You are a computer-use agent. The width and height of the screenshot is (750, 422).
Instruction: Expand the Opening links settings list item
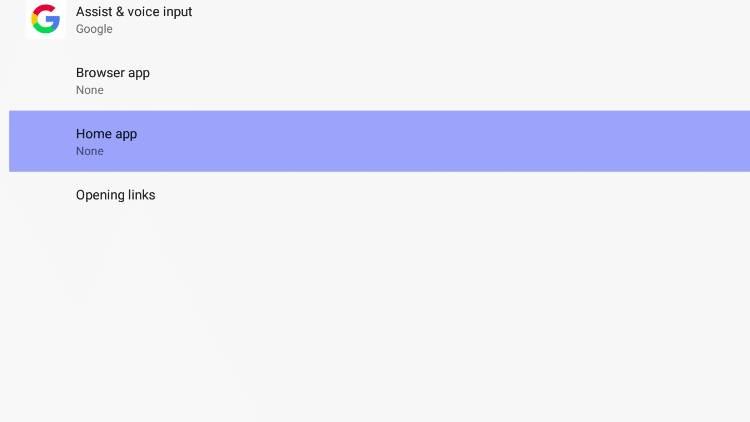[379, 195]
